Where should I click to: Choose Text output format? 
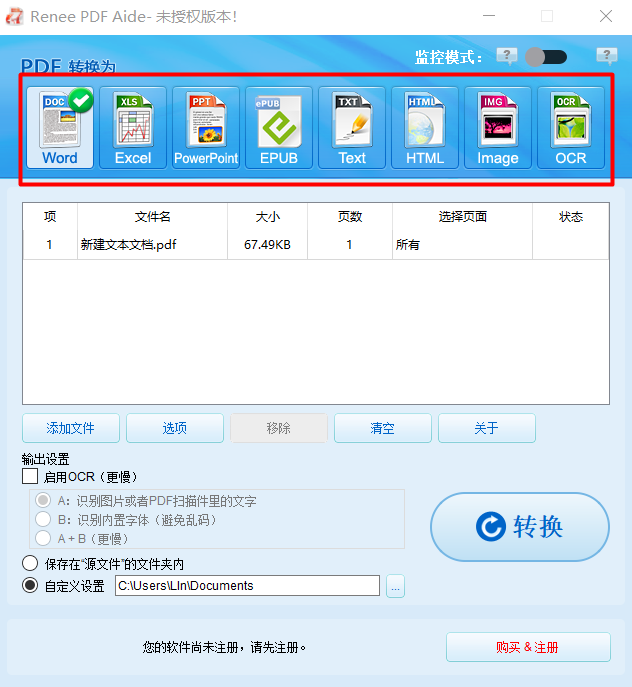[x=352, y=127]
